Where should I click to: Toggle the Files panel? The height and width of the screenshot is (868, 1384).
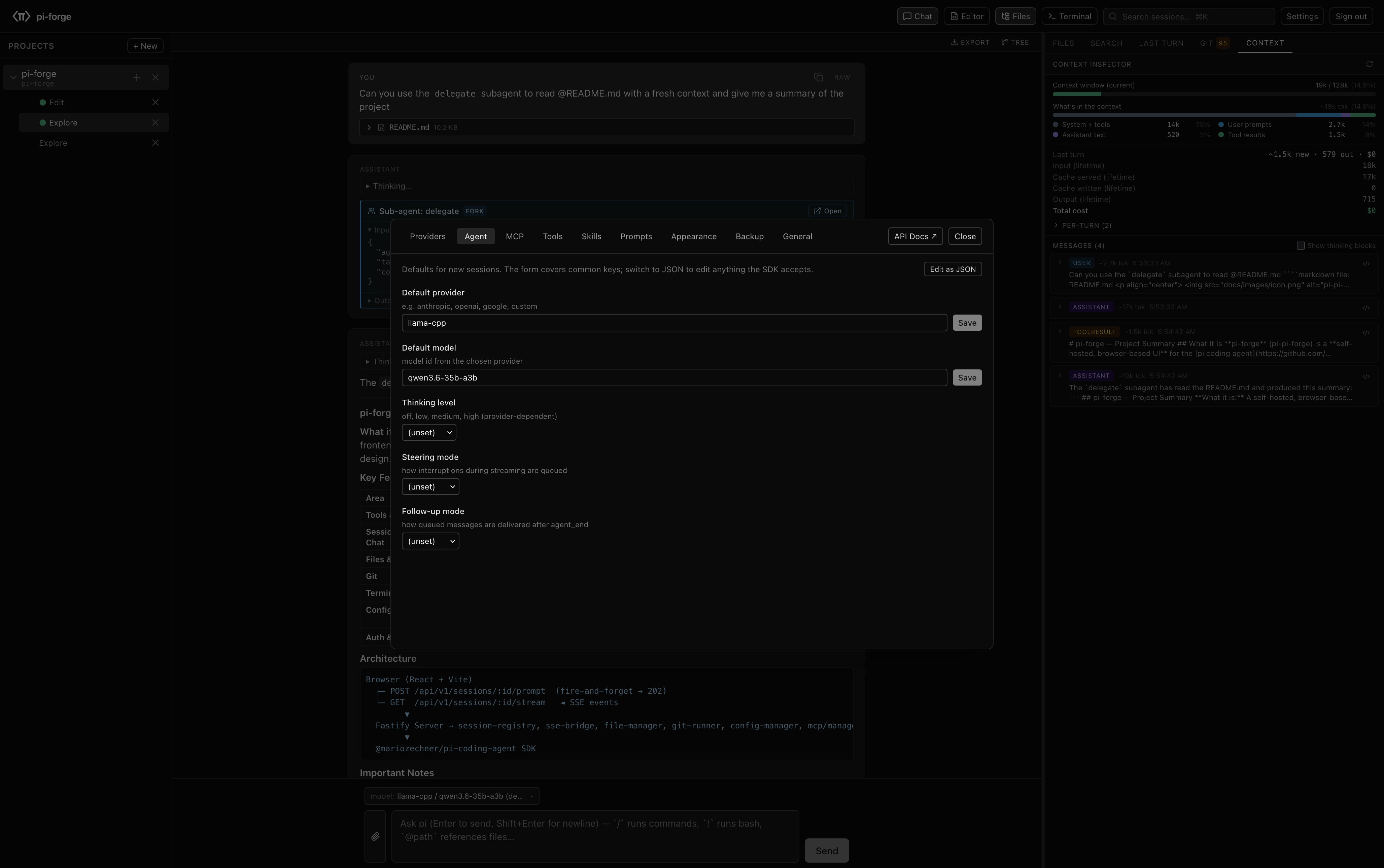pyautogui.click(x=1016, y=16)
